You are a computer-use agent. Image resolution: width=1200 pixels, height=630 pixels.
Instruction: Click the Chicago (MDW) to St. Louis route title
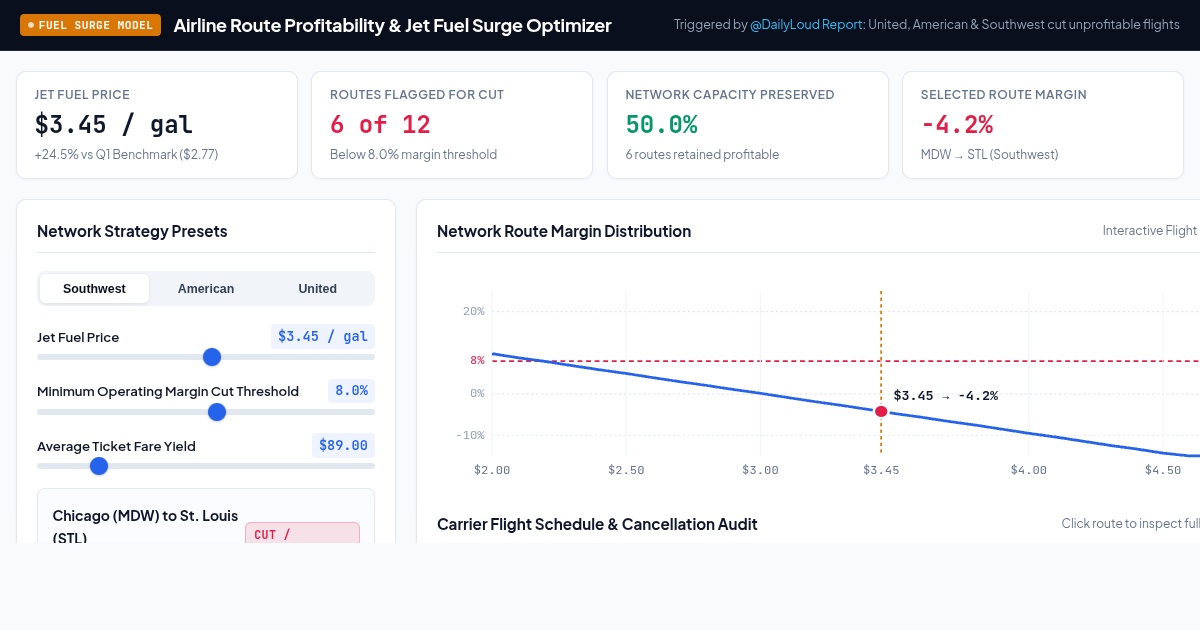click(x=145, y=527)
